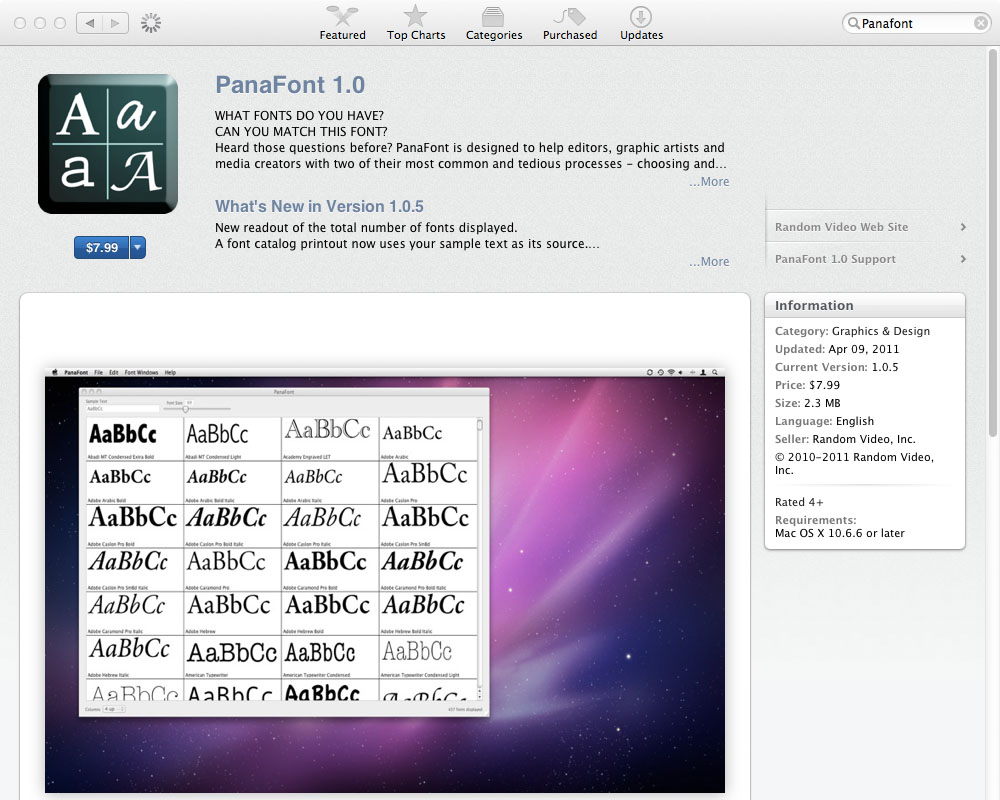Click What's New in Version 1.0.5 heading
This screenshot has height=800, width=1000.
point(319,207)
